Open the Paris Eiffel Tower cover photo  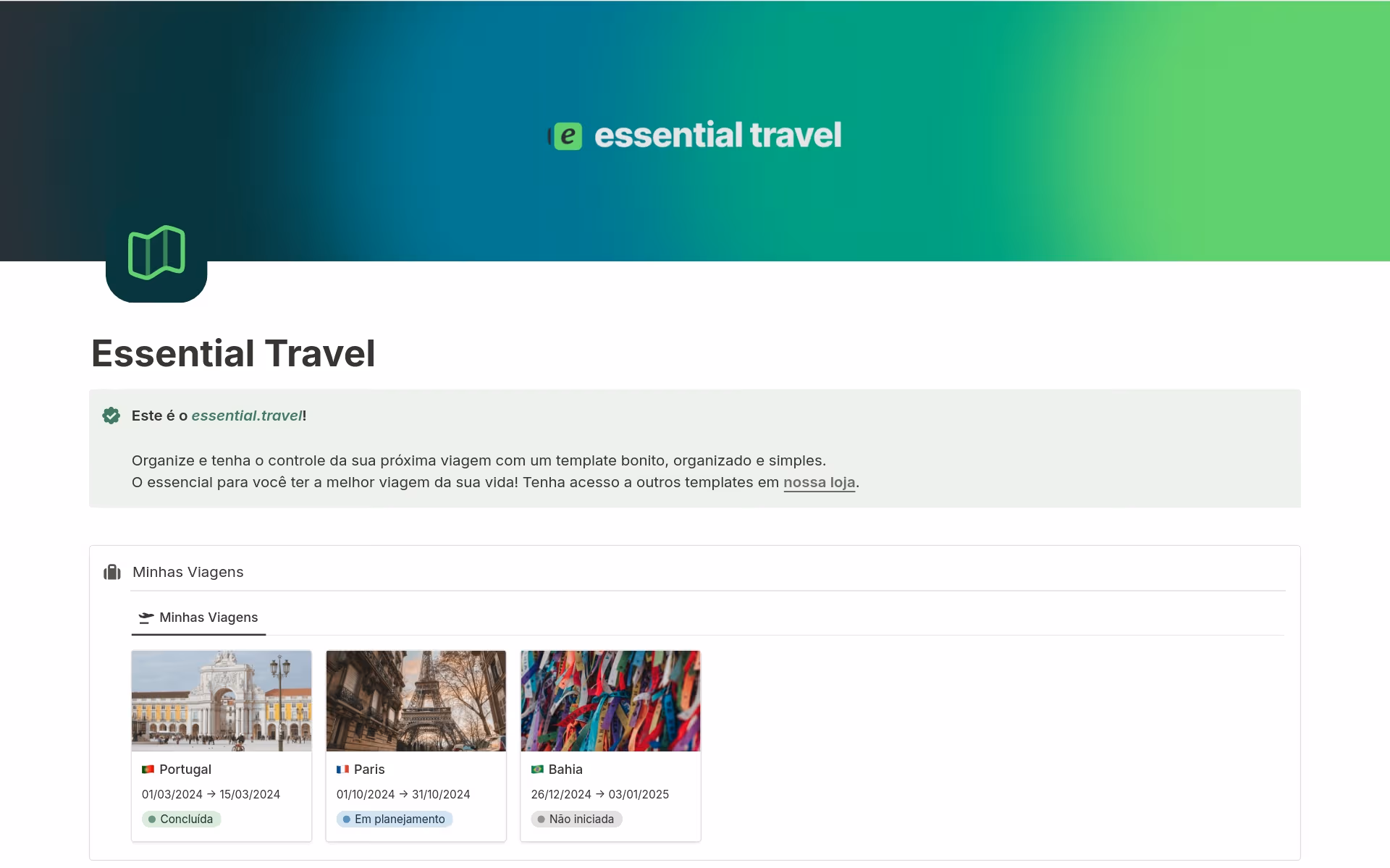[416, 701]
